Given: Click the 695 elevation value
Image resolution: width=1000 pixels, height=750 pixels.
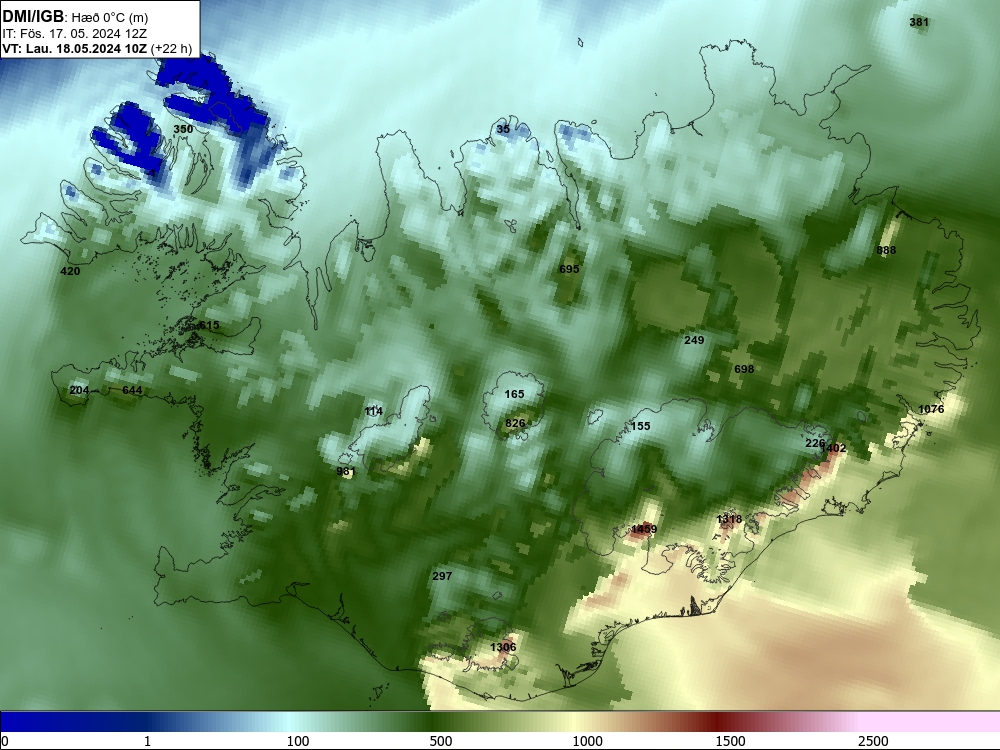Looking at the screenshot, I should click(569, 269).
